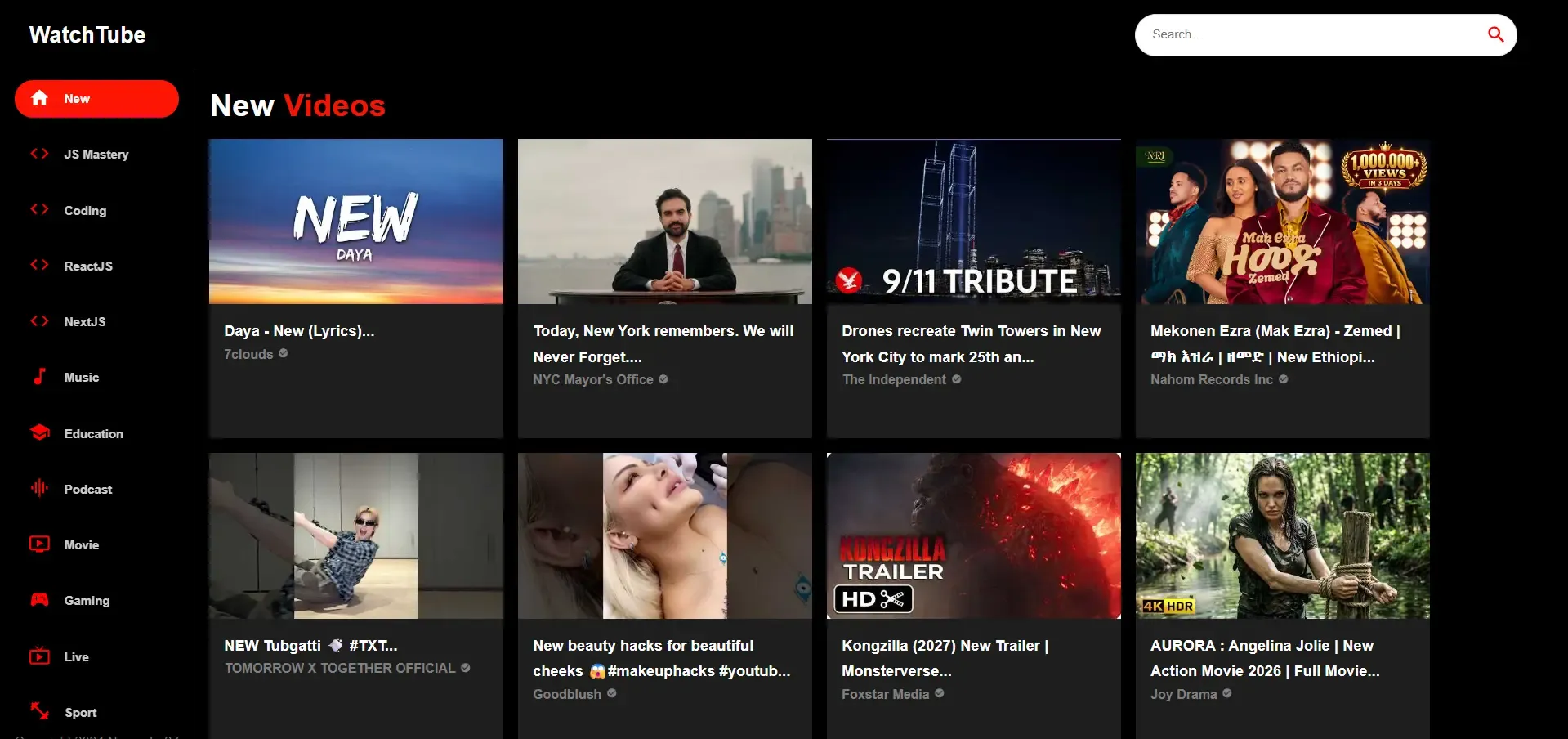Click the 'NEW Tubgatti #TXT...' title

[310, 646]
